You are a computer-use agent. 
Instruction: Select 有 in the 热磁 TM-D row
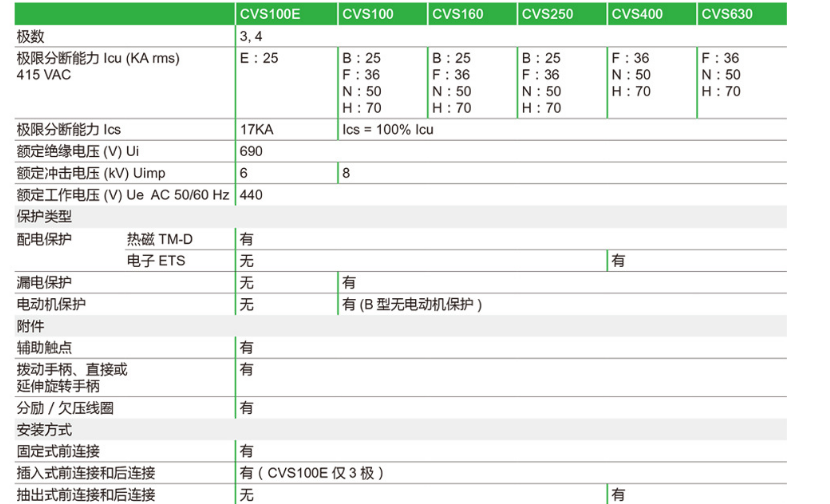[x=247, y=239]
